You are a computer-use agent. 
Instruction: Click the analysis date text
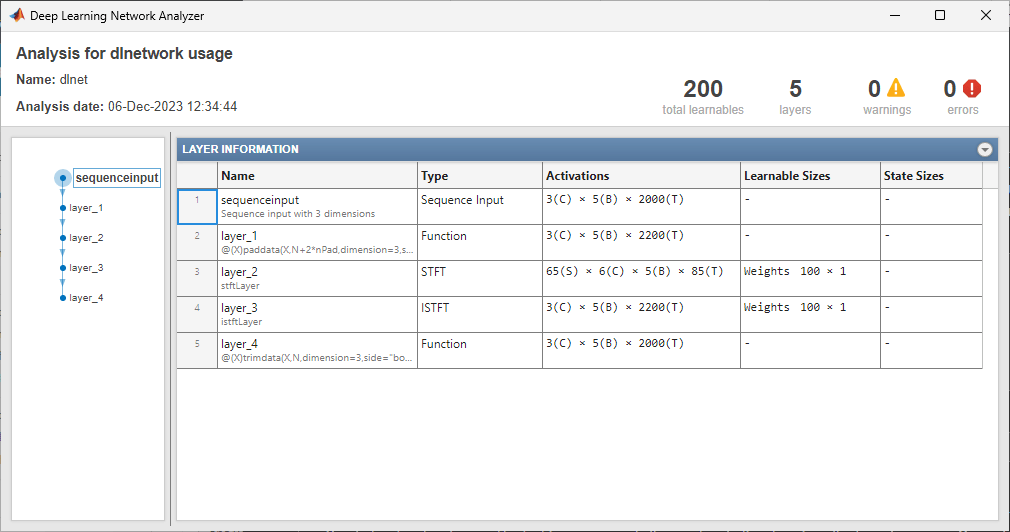pyautogui.click(x=126, y=106)
